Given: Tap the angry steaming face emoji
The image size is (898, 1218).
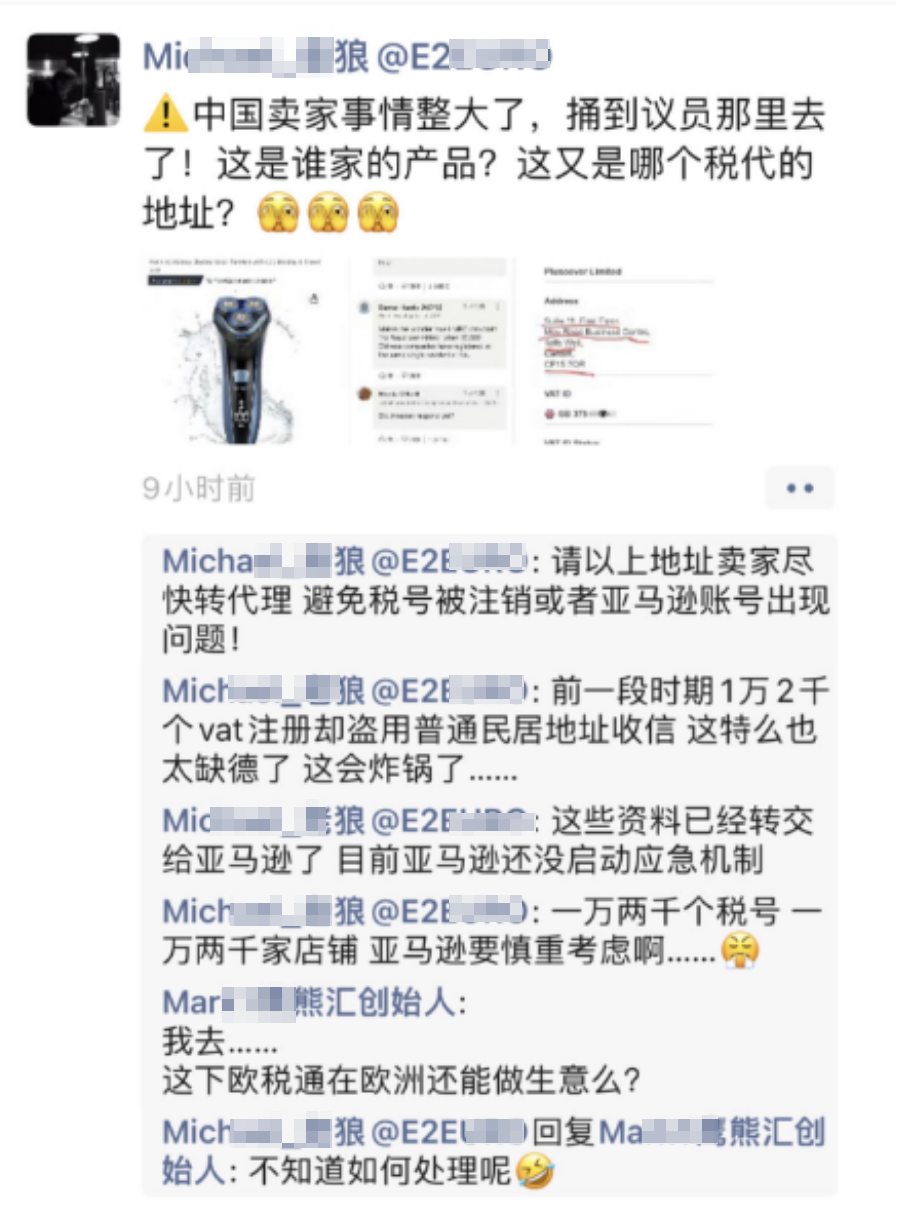Looking at the screenshot, I should pyautogui.click(x=741, y=948).
